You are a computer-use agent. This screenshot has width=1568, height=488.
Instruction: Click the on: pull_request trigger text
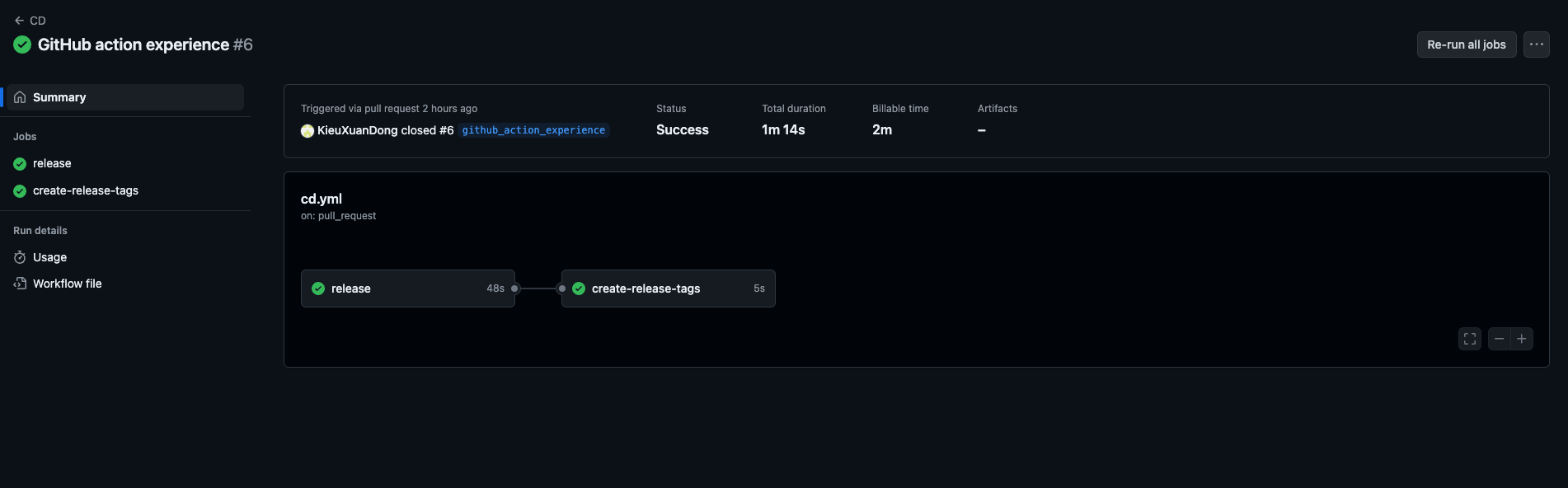click(x=338, y=216)
